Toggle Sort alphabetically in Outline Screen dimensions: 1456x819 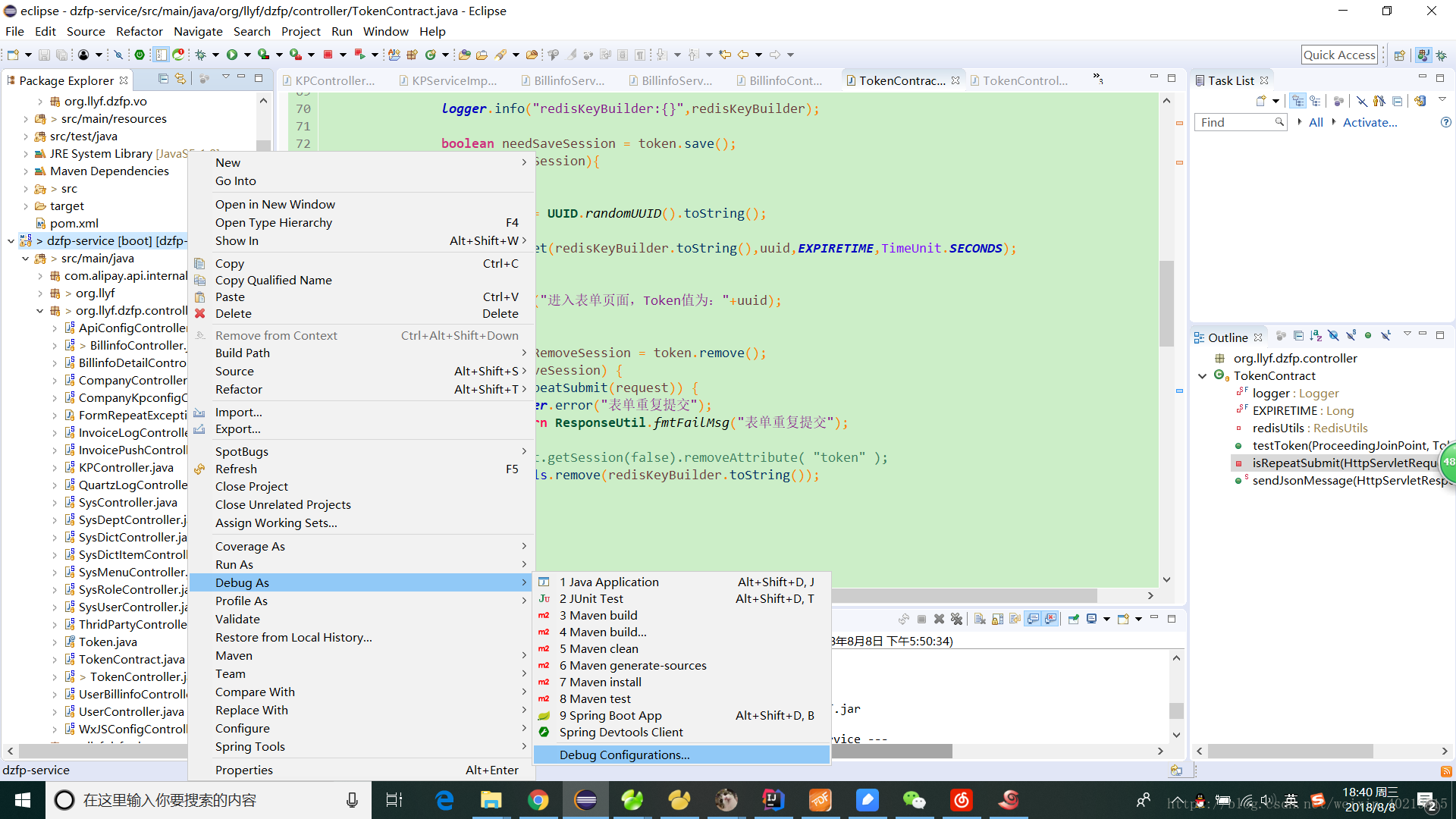click(x=1316, y=336)
